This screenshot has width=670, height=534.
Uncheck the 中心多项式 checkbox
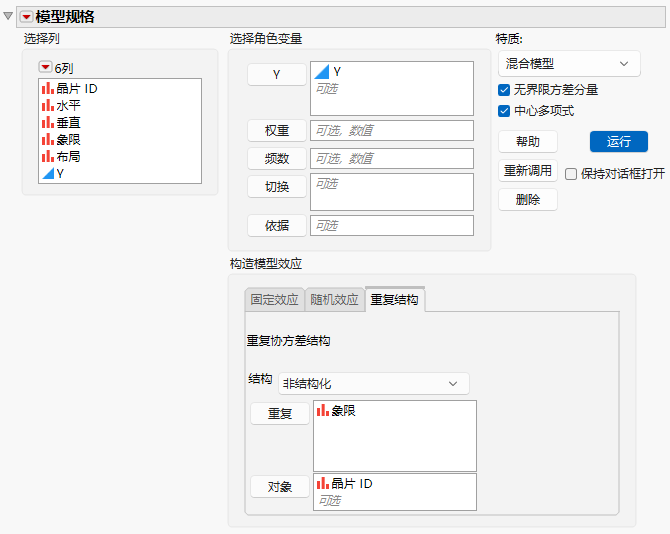(x=504, y=111)
